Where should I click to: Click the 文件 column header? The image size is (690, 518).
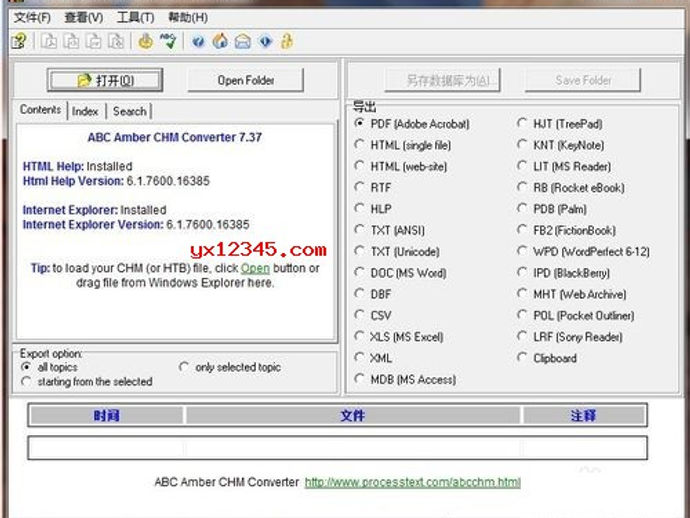pos(352,415)
